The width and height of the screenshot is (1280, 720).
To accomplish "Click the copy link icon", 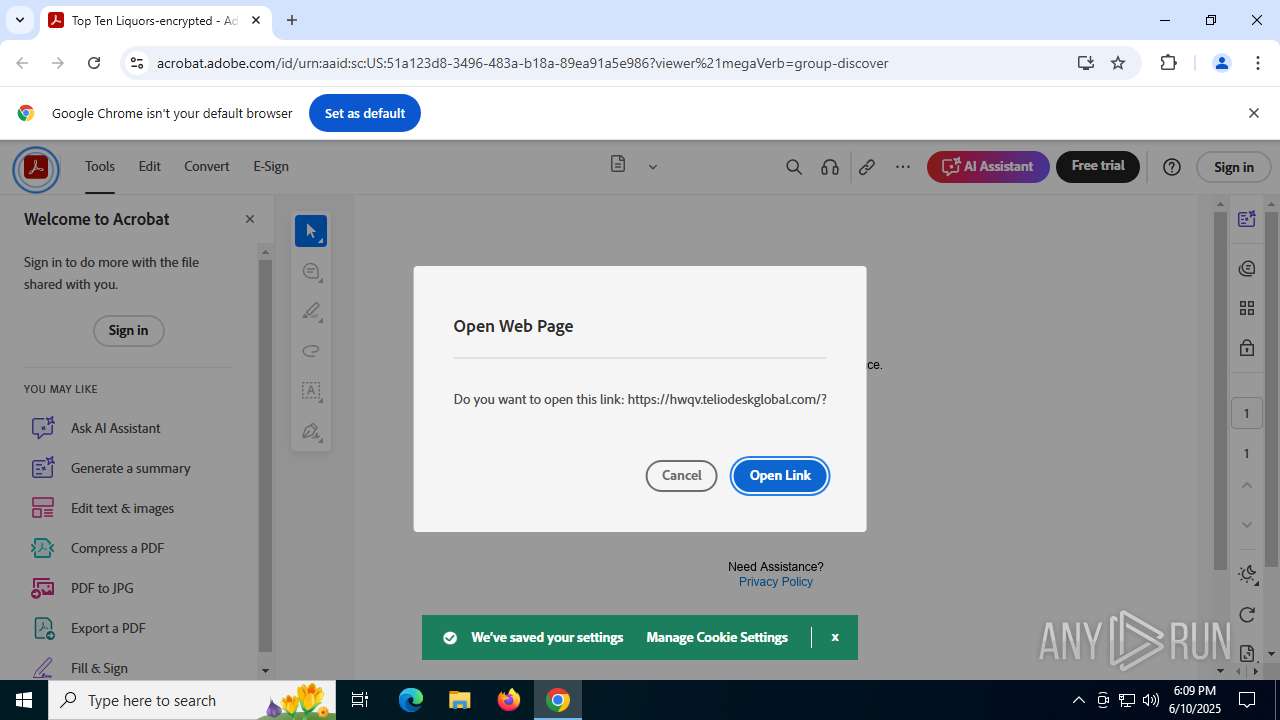I will [x=867, y=167].
